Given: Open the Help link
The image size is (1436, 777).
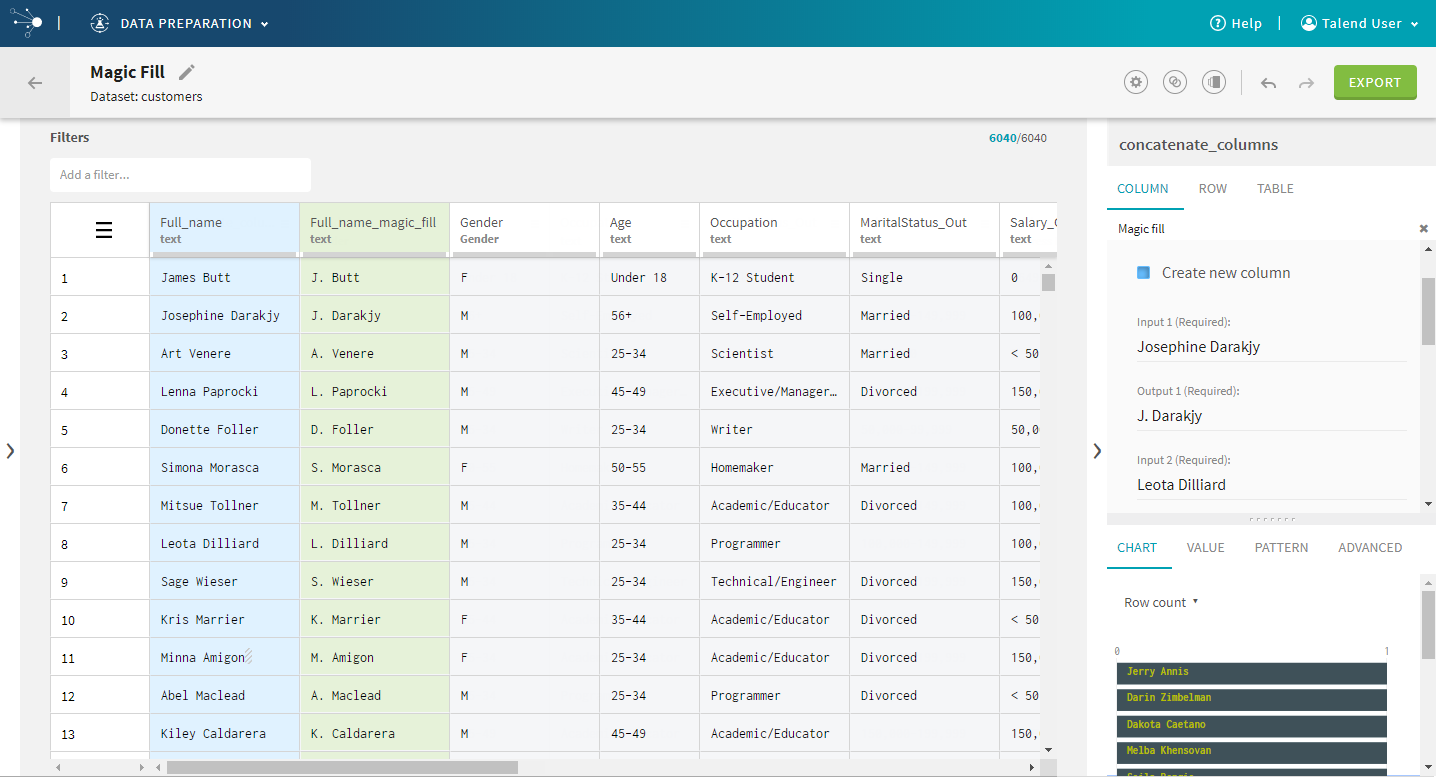Looking at the screenshot, I should point(1236,24).
